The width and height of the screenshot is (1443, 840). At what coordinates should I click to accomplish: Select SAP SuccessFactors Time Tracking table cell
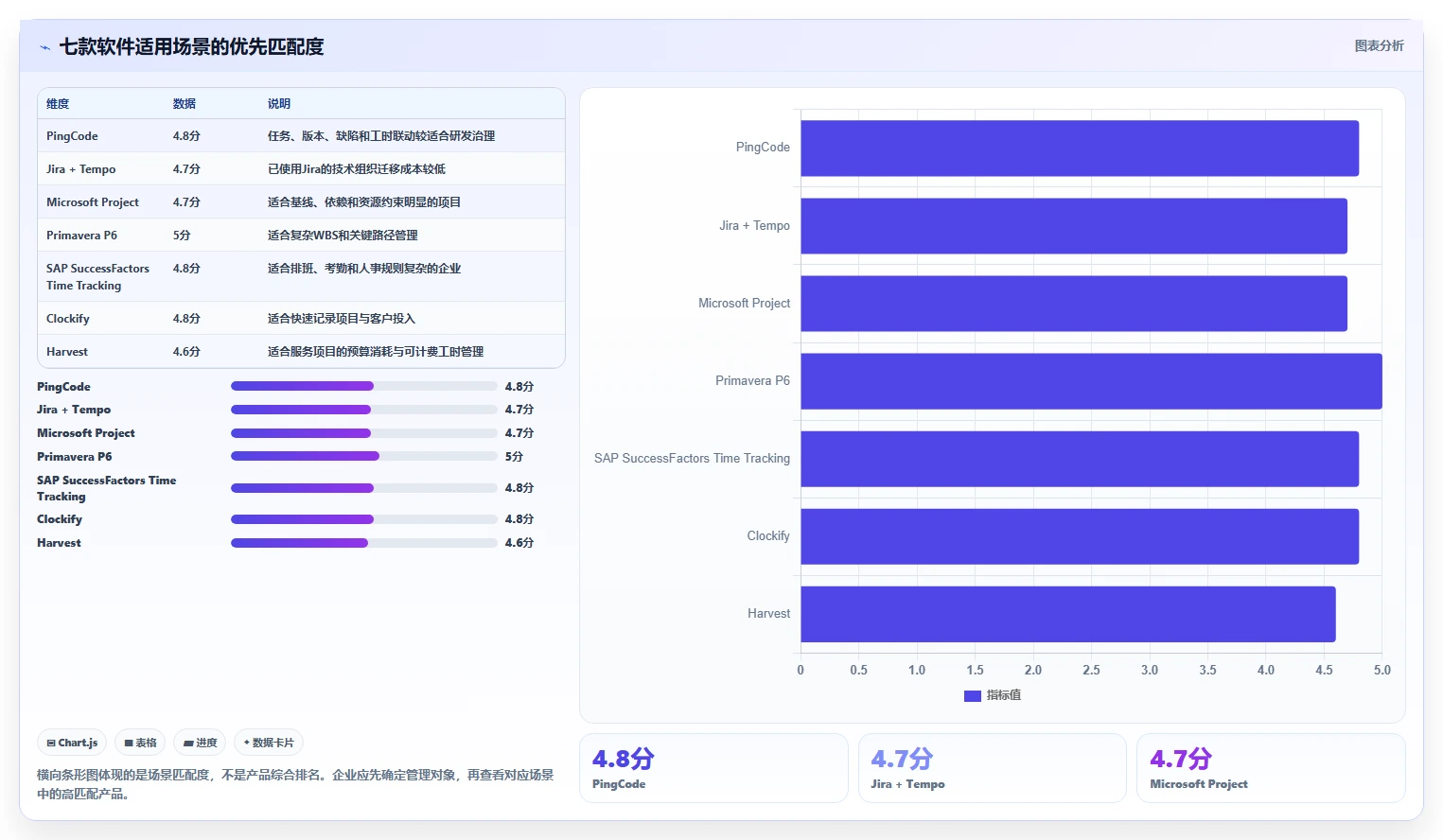point(97,277)
